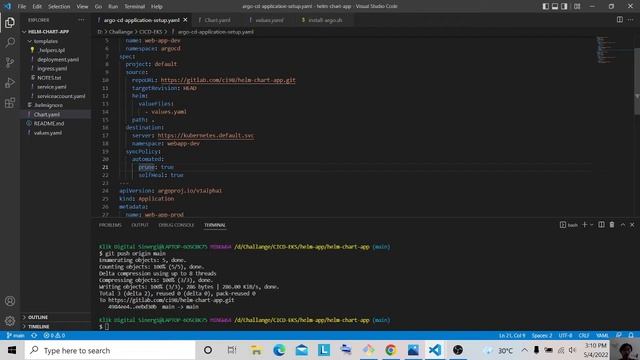640x360 pixels.
Task: Open editor more actions ellipsis
Action: click(631, 20)
